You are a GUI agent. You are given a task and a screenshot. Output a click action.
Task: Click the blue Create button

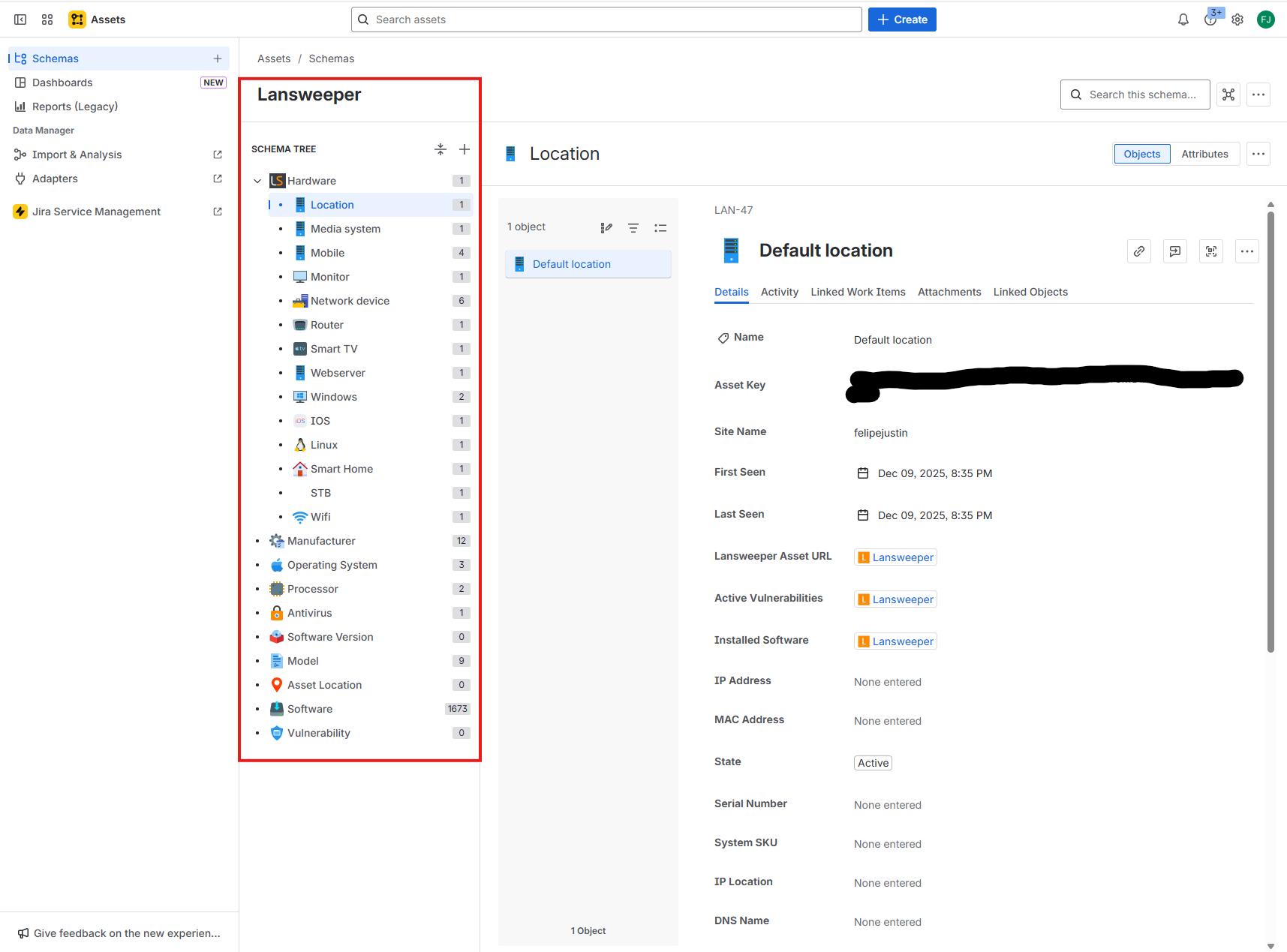pos(902,20)
